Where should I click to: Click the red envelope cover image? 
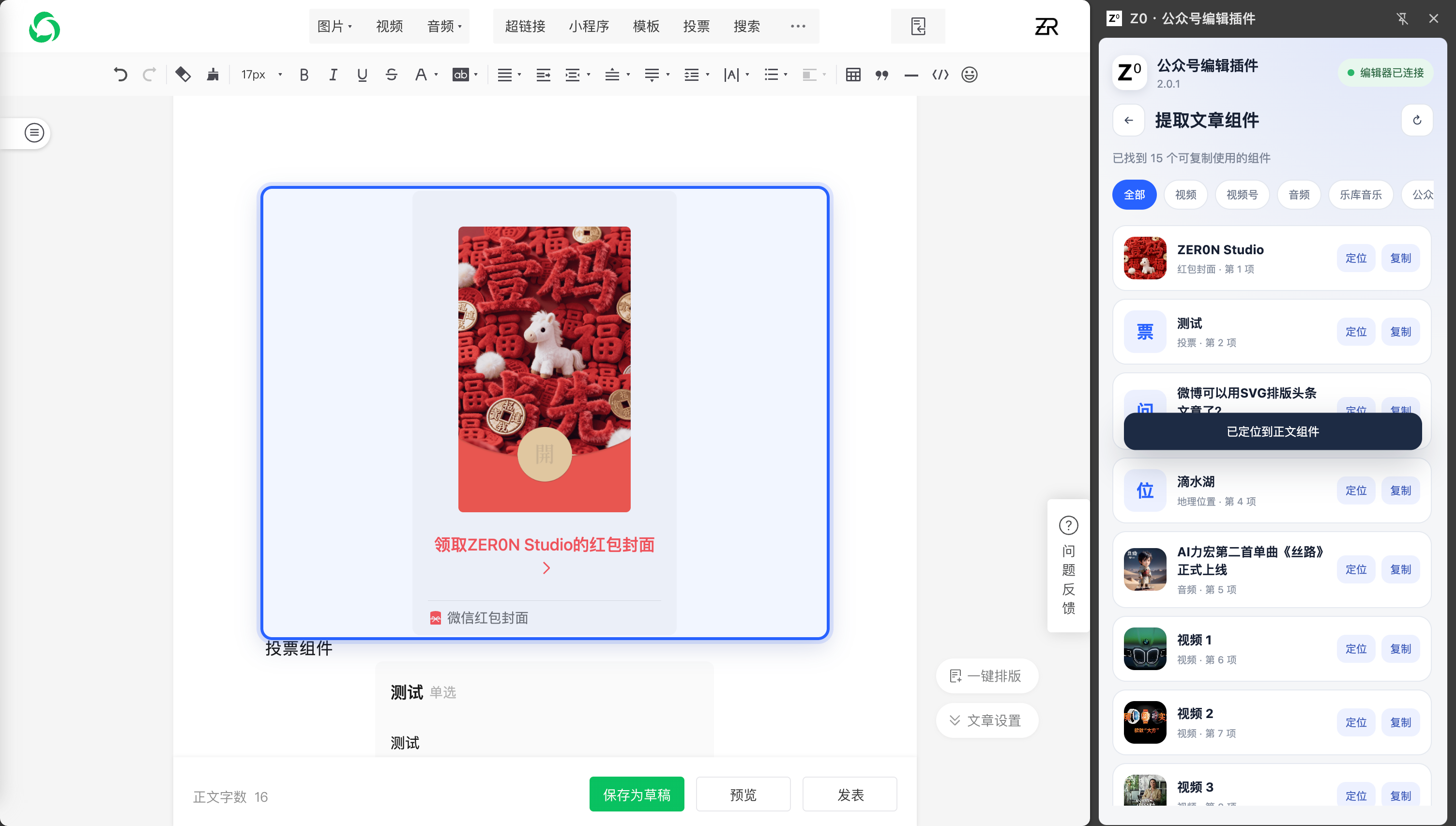click(544, 369)
